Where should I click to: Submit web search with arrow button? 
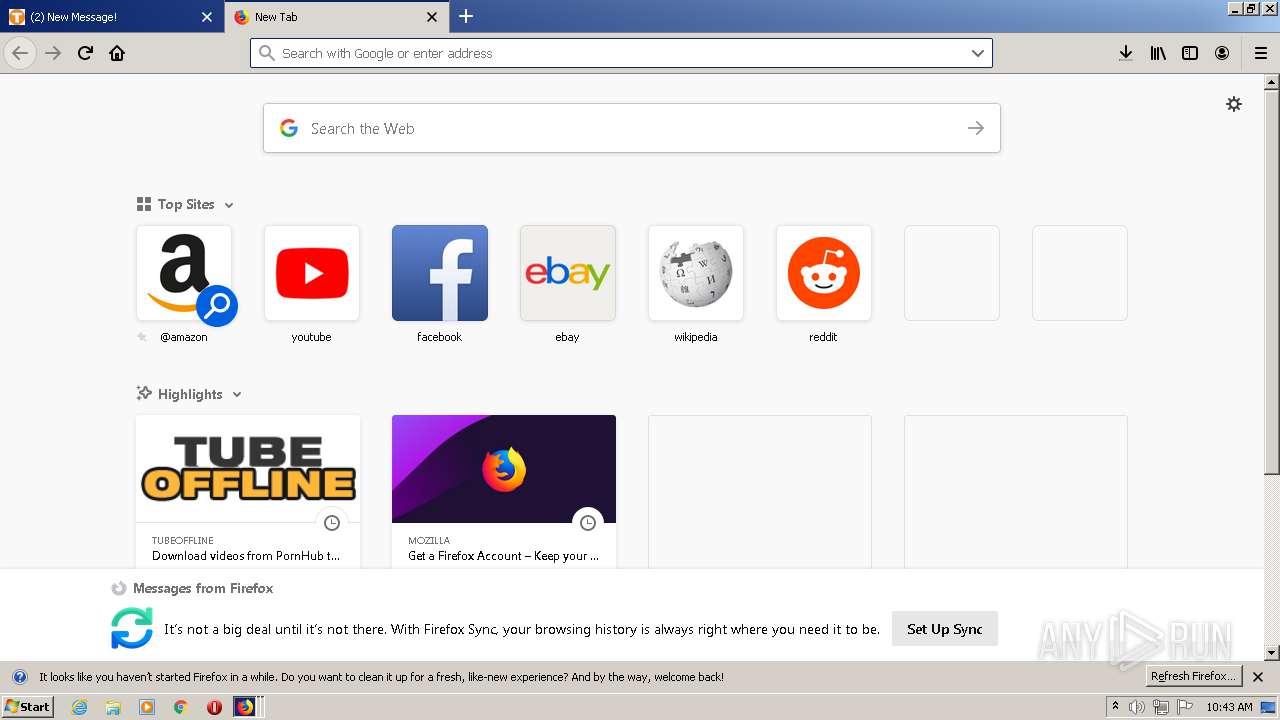[x=976, y=128]
